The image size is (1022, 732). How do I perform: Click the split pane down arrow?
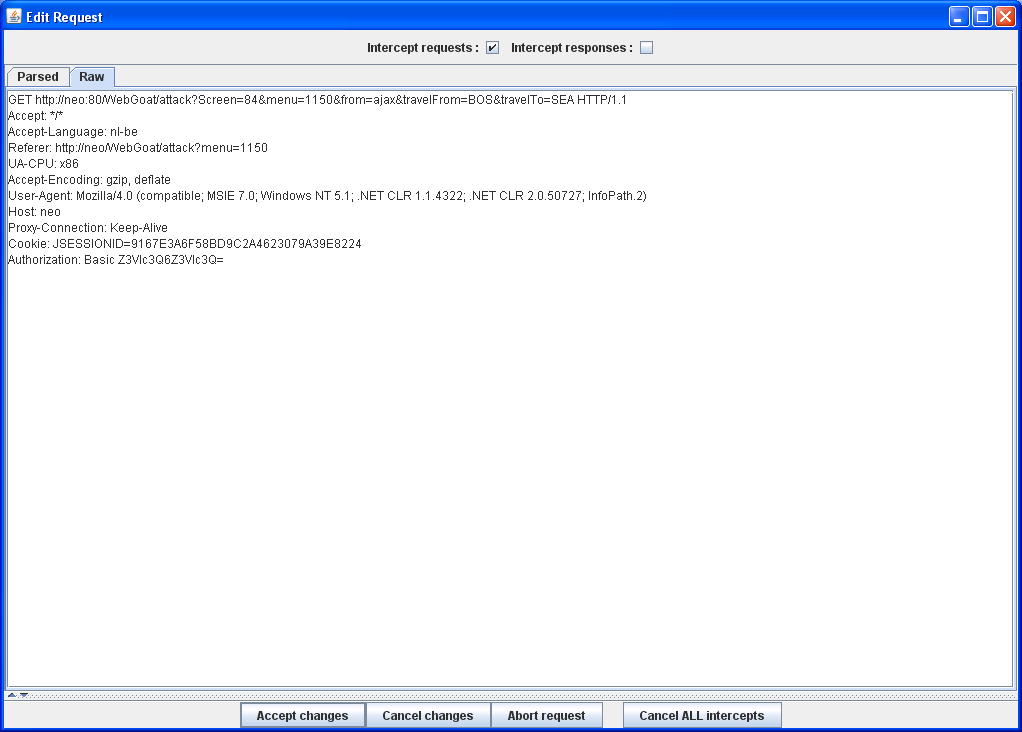click(23, 694)
